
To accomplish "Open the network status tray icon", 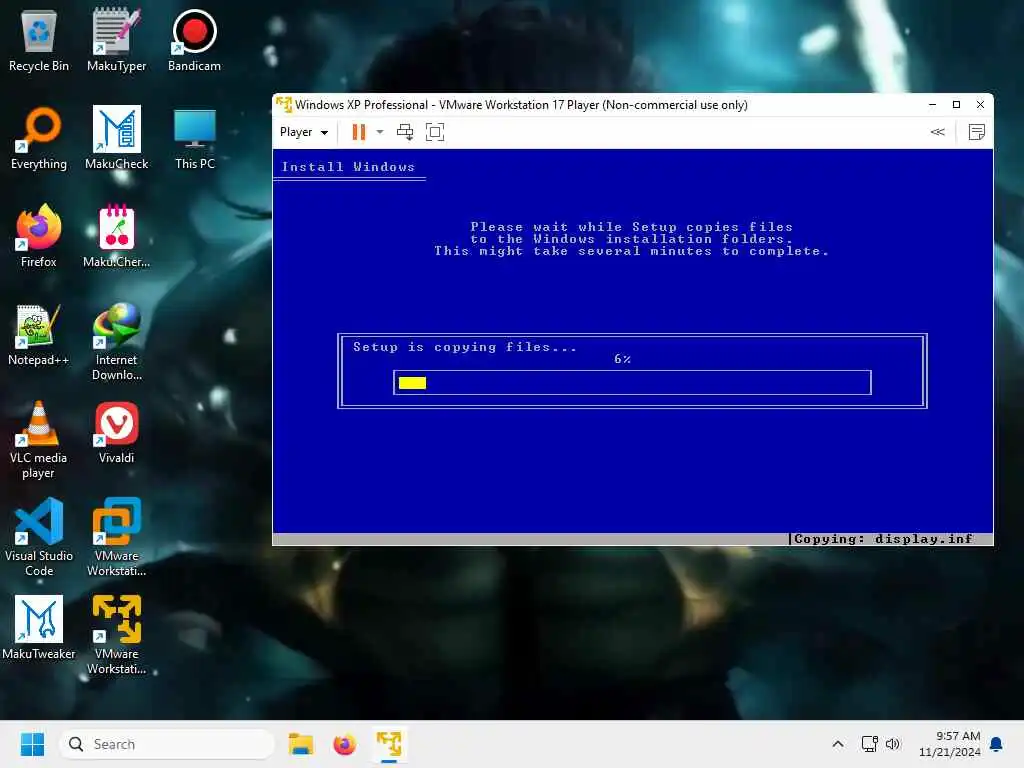I will pyautogui.click(x=869, y=744).
